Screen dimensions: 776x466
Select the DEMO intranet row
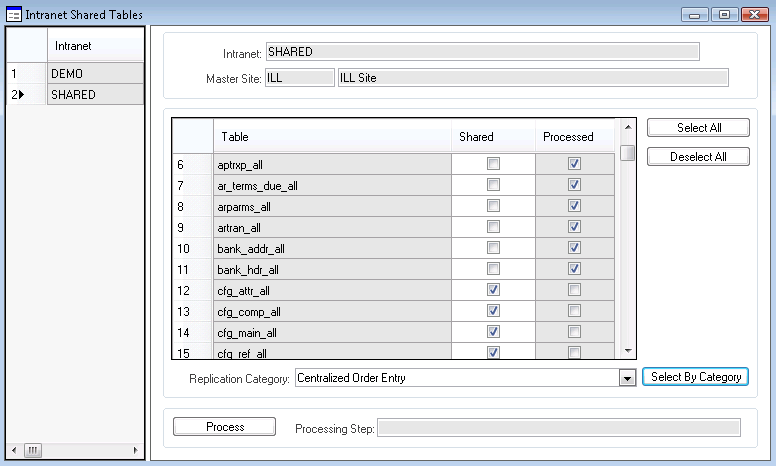(95, 74)
